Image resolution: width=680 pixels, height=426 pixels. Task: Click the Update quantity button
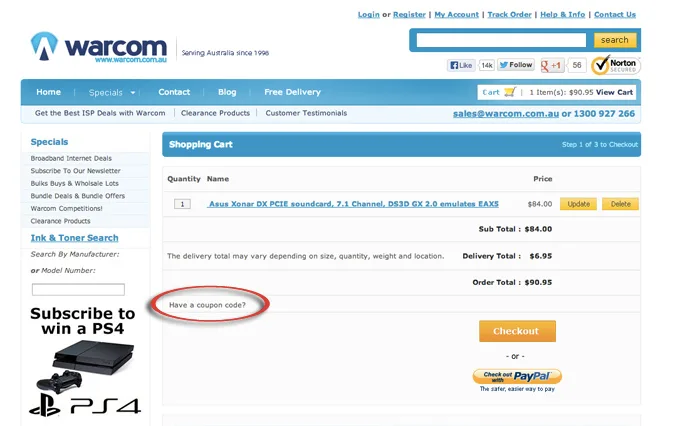[578, 204]
